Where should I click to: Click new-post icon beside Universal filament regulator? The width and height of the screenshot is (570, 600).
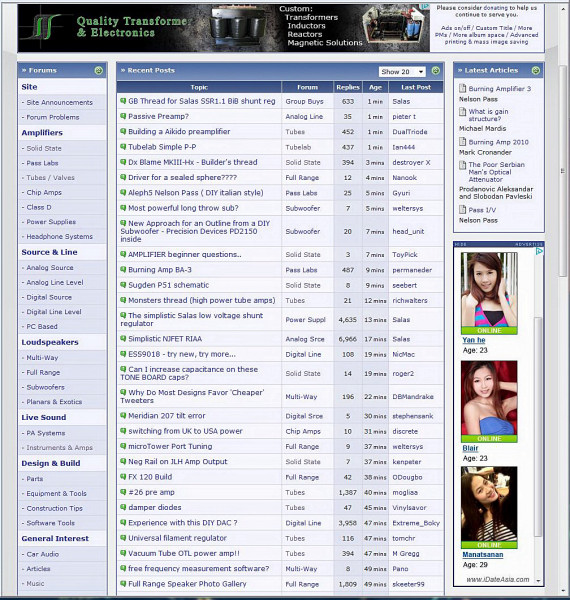[x=123, y=538]
